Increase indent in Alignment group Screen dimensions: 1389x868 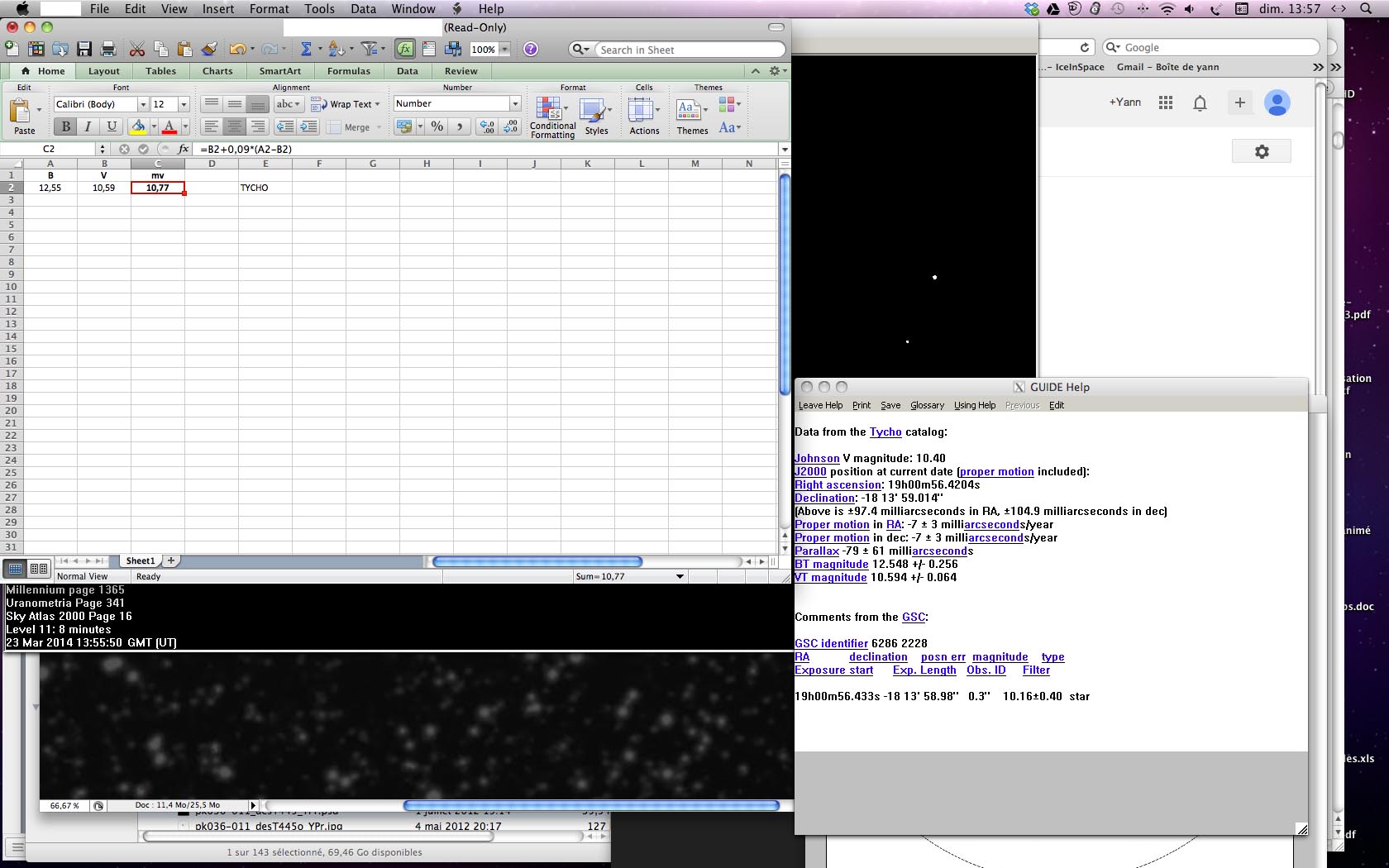[x=308, y=126]
